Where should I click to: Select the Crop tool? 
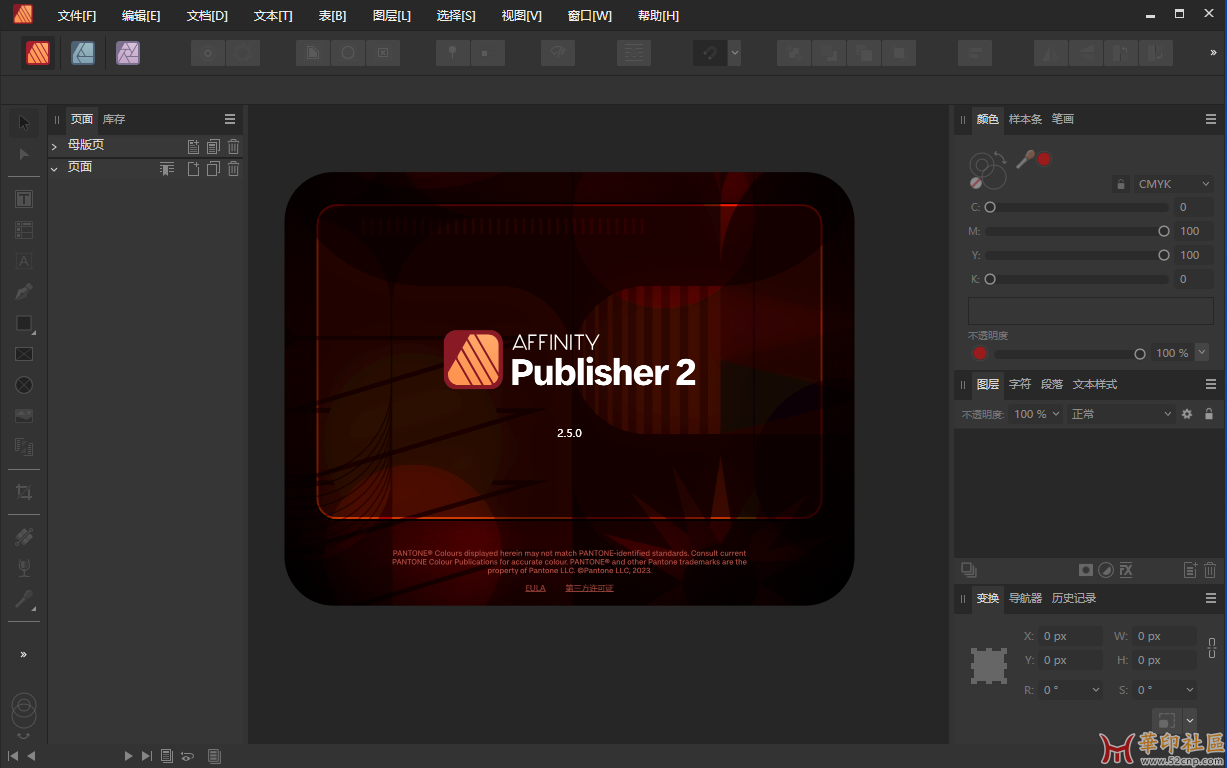24,492
